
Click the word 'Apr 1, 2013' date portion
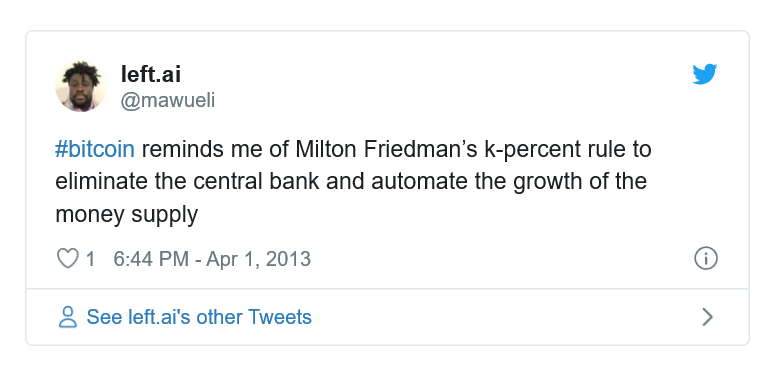coord(259,259)
